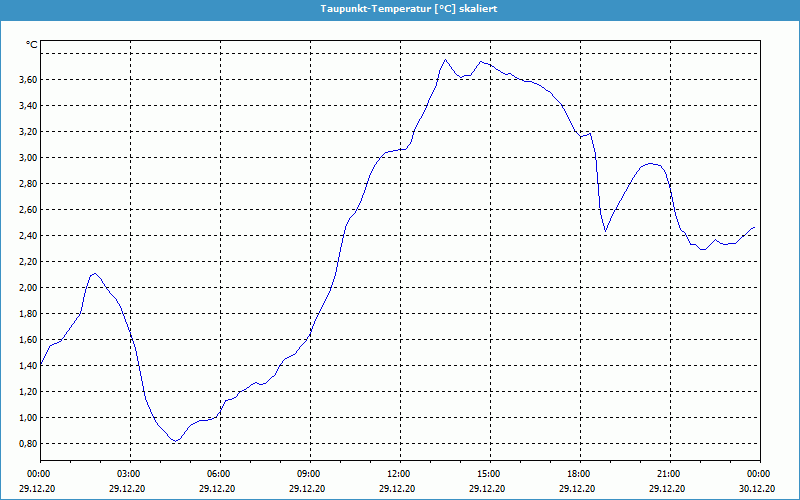Click the 2,60 y-axis tick label
The height and width of the screenshot is (500, 800).
27,210
